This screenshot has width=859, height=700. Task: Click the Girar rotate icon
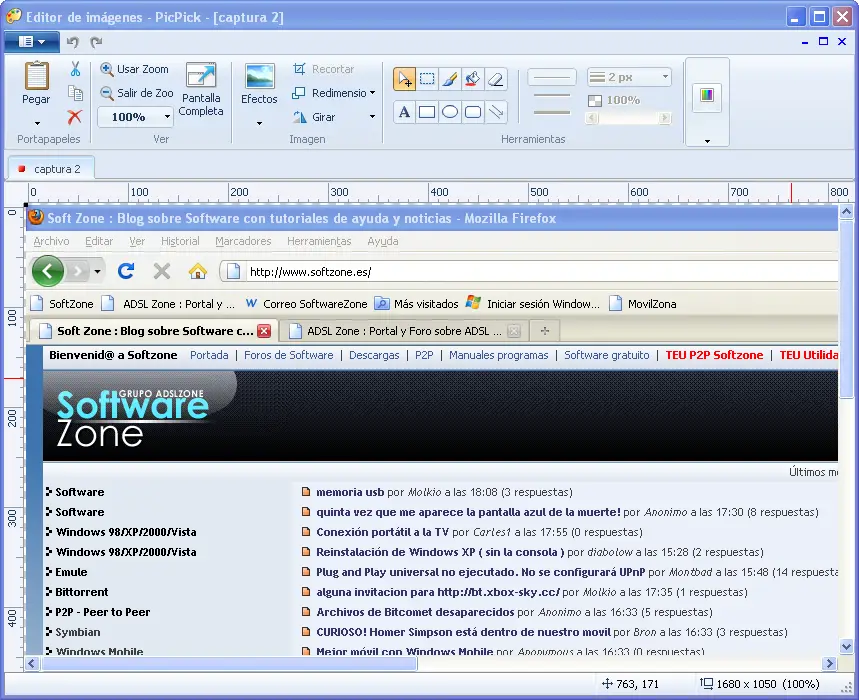(299, 117)
